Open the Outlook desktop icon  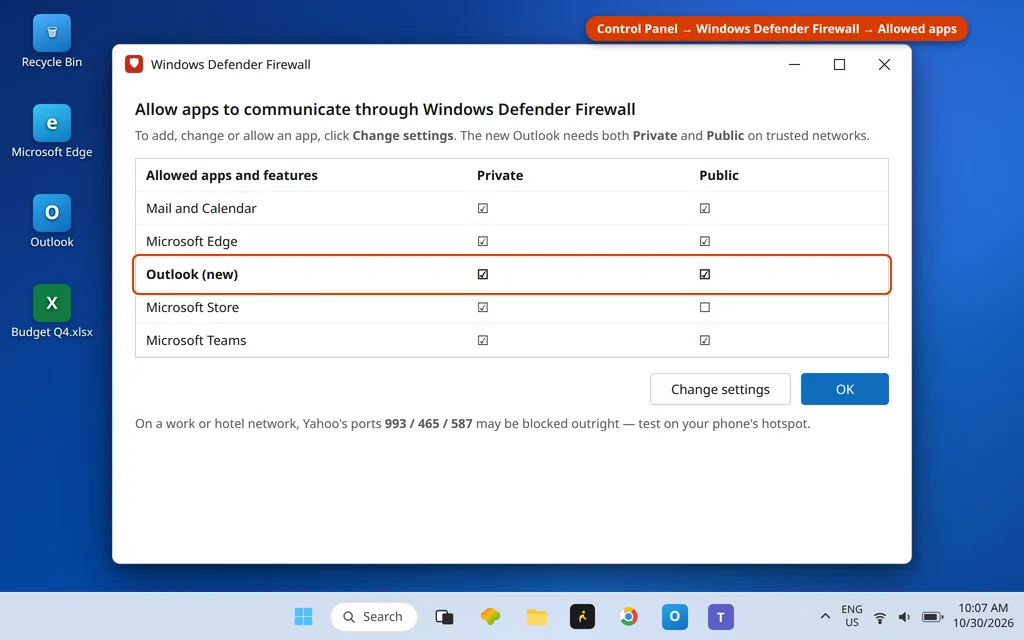coord(52,222)
